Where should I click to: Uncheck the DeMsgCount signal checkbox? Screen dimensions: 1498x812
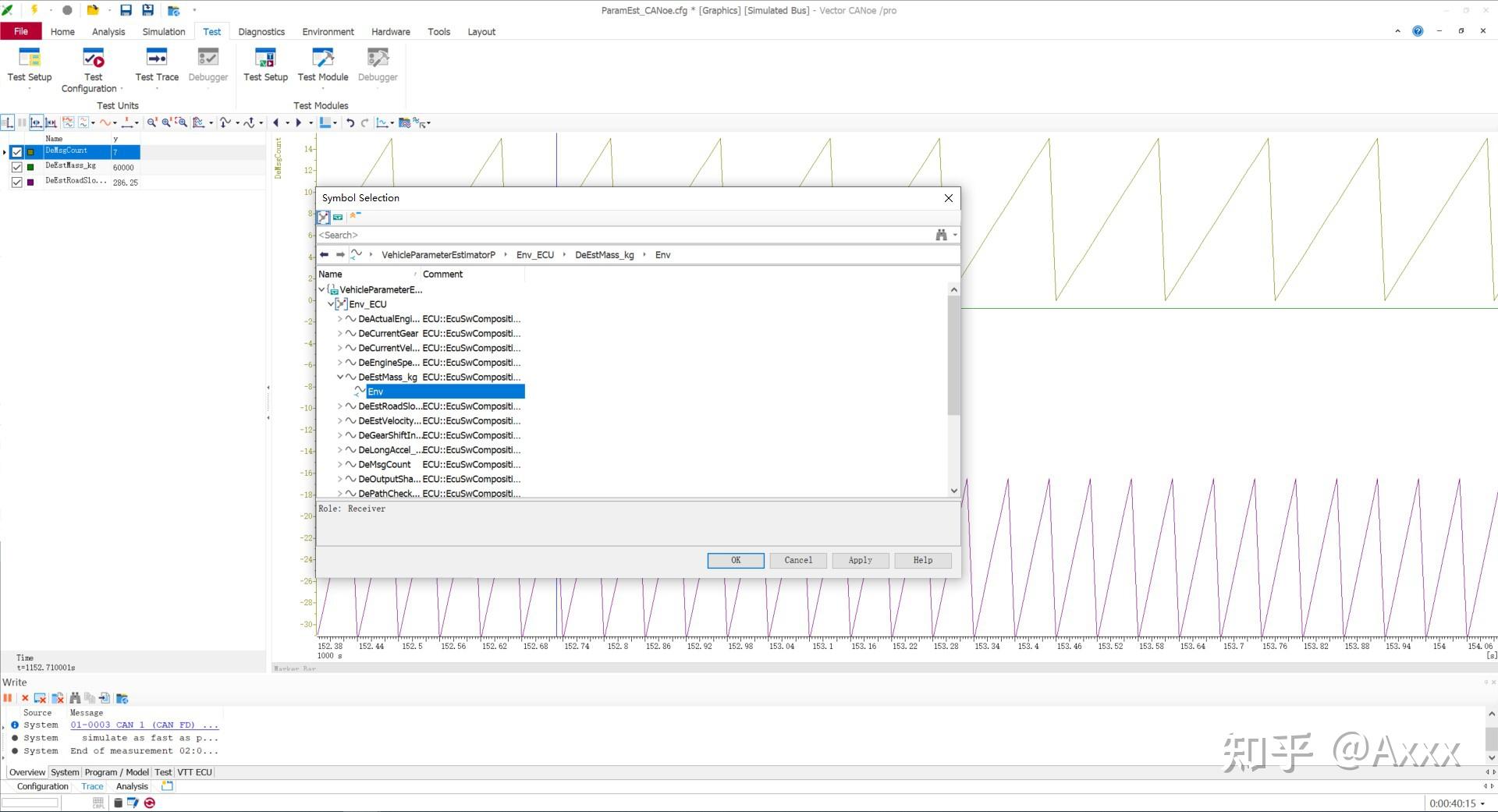coord(17,152)
